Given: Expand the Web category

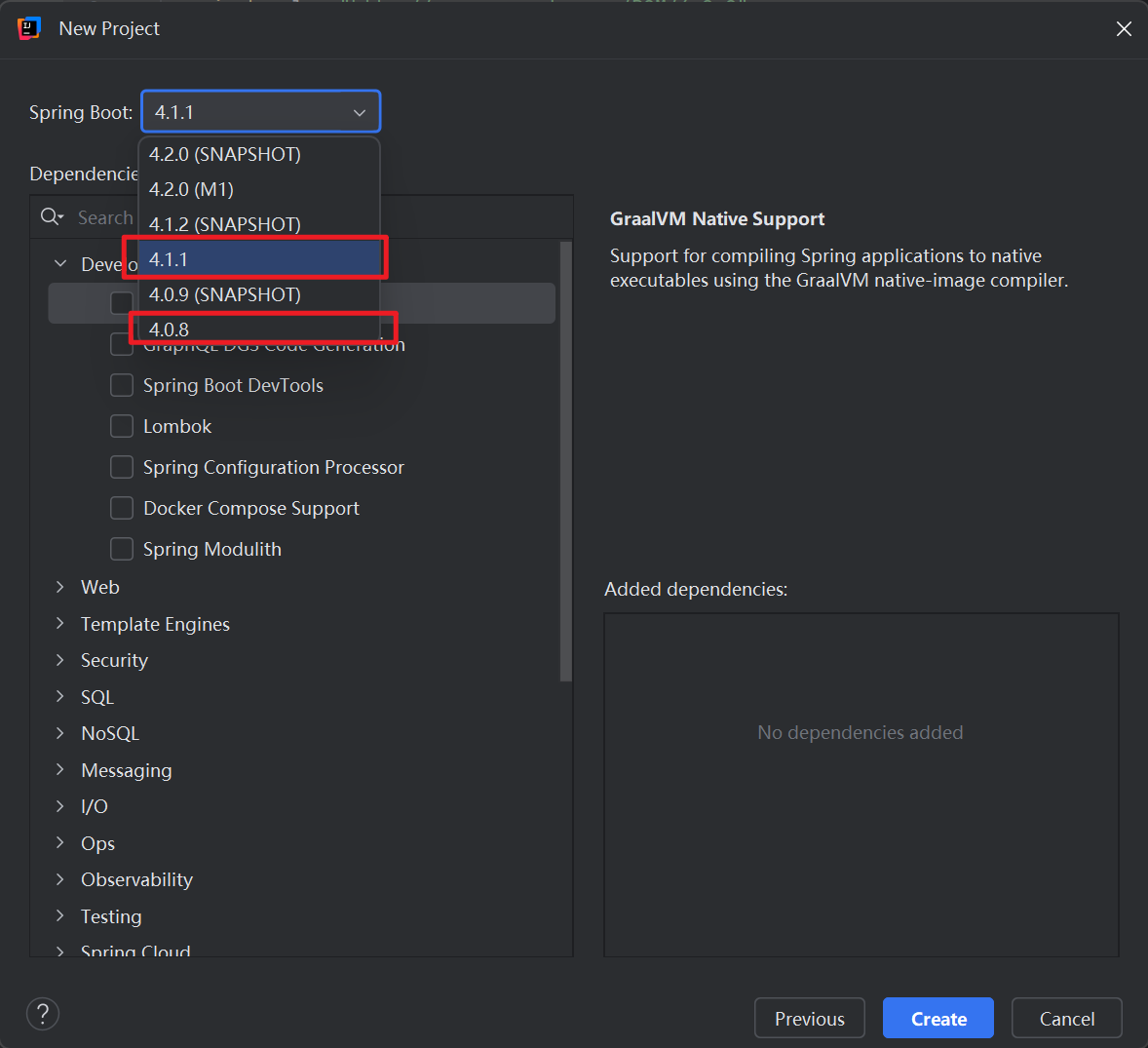Looking at the screenshot, I should tap(60, 587).
